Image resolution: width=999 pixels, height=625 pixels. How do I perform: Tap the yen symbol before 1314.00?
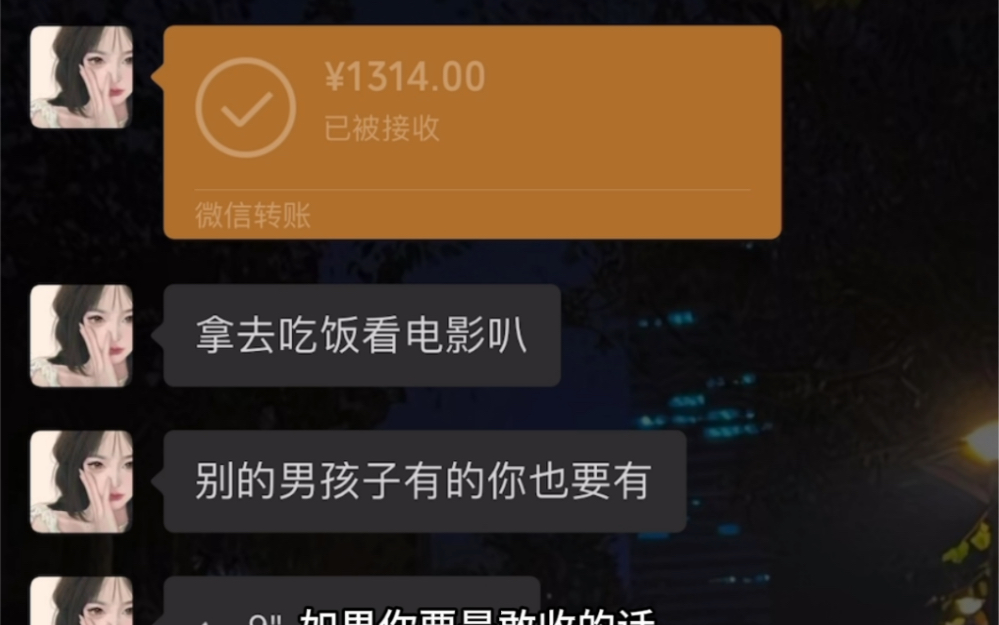tap(334, 76)
